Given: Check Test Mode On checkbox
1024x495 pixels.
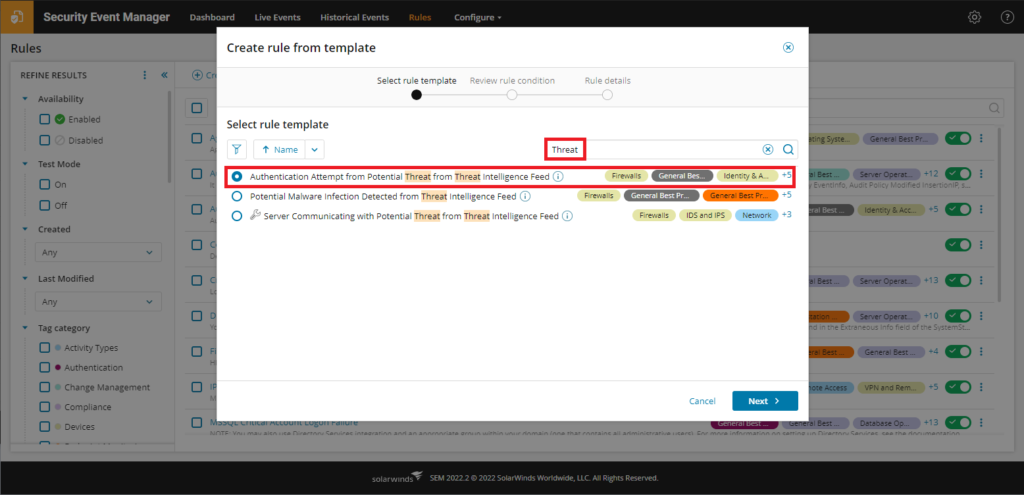Looking at the screenshot, I should tap(45, 185).
